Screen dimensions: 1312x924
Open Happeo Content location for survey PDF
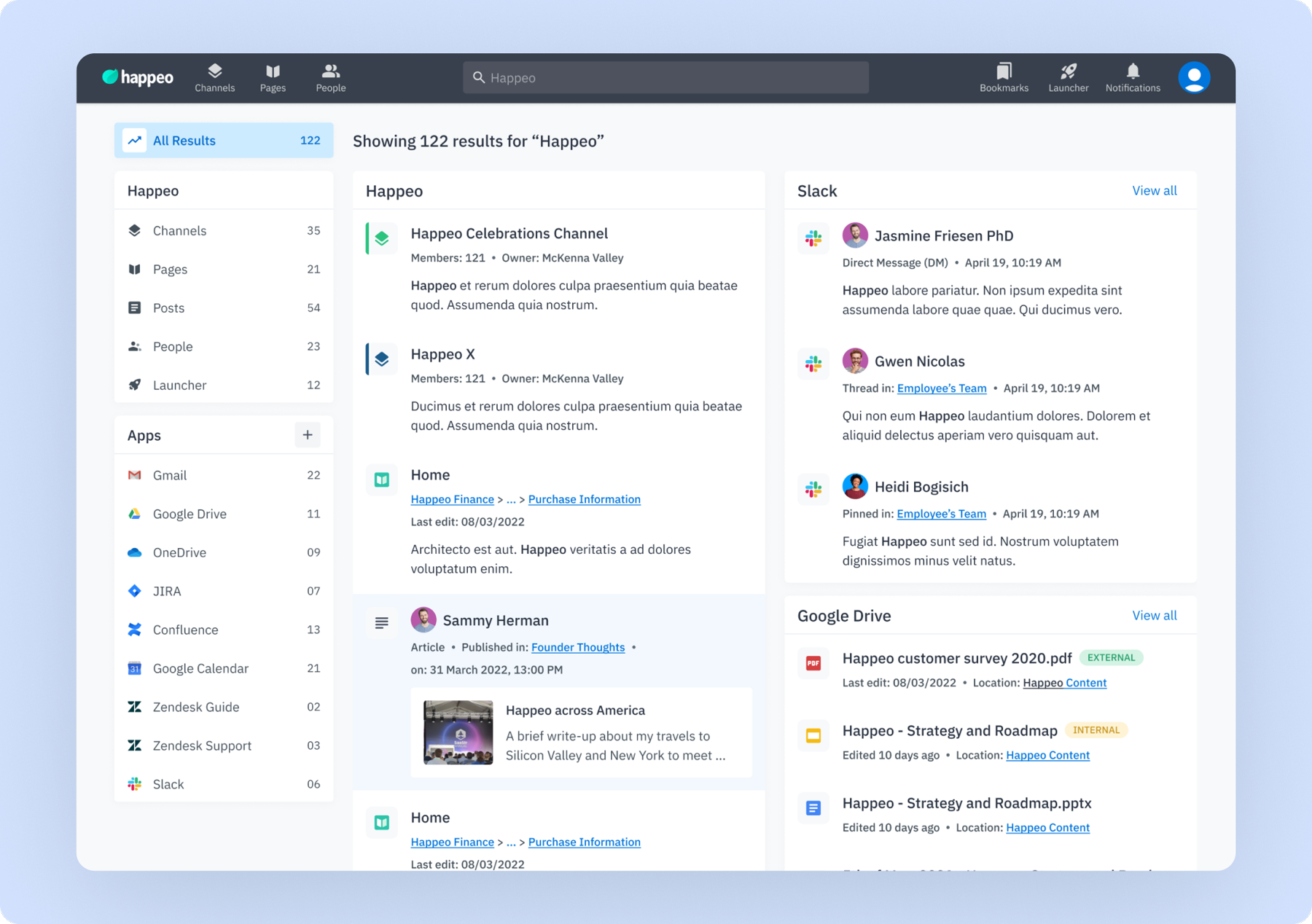tap(1064, 683)
